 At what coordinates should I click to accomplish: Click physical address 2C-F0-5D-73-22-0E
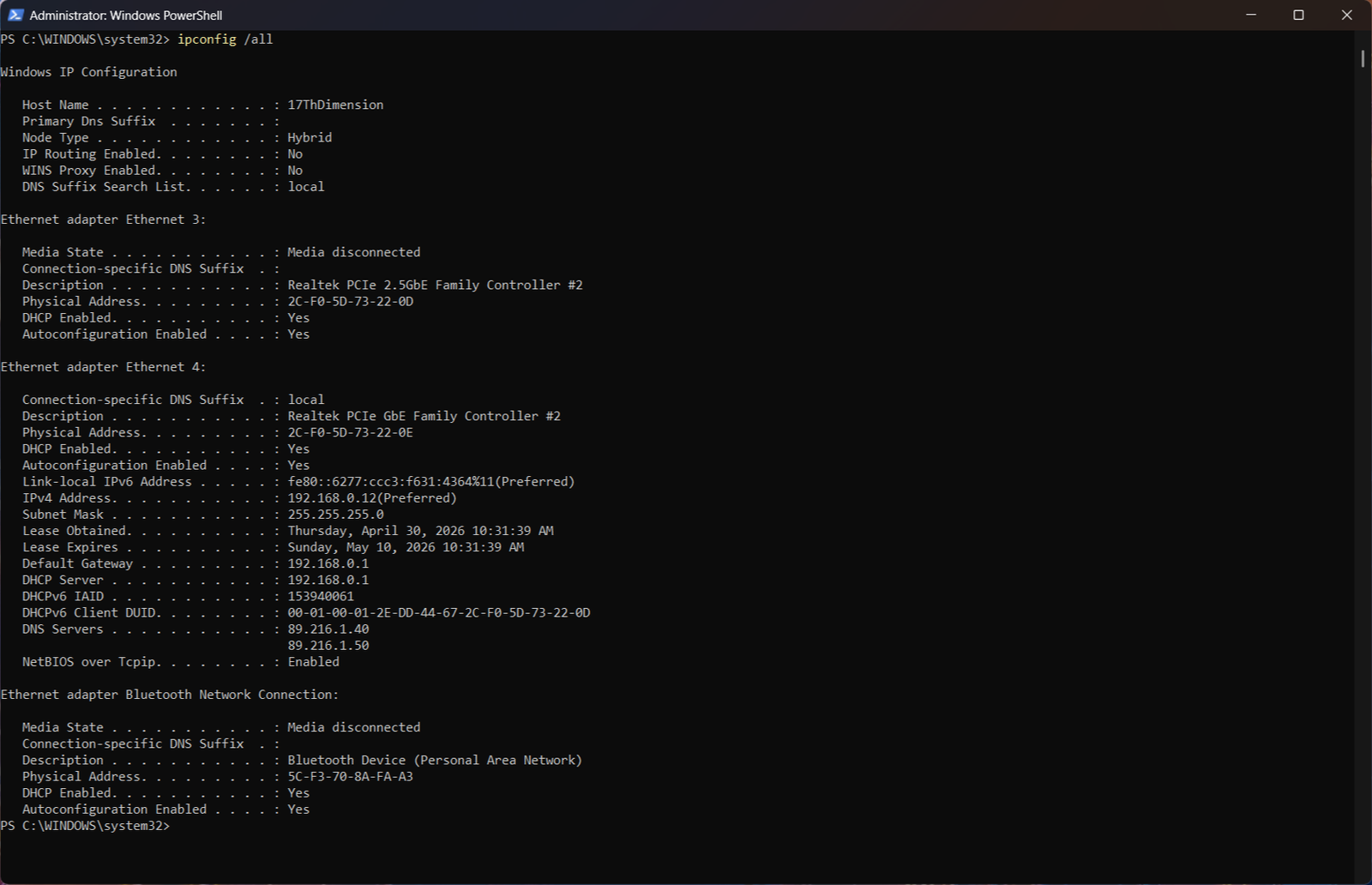click(x=350, y=432)
